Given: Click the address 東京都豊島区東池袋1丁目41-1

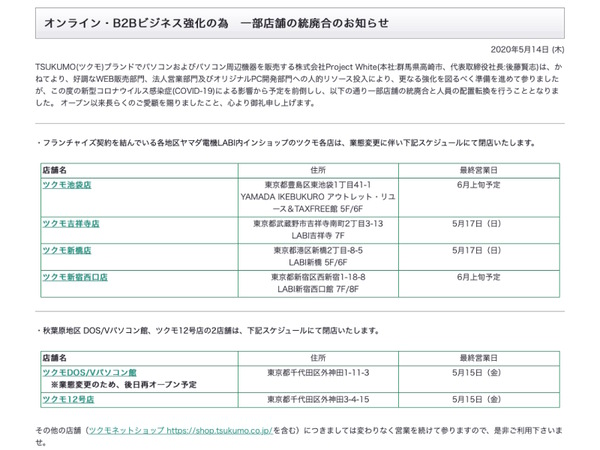Looking at the screenshot, I should (318, 185).
